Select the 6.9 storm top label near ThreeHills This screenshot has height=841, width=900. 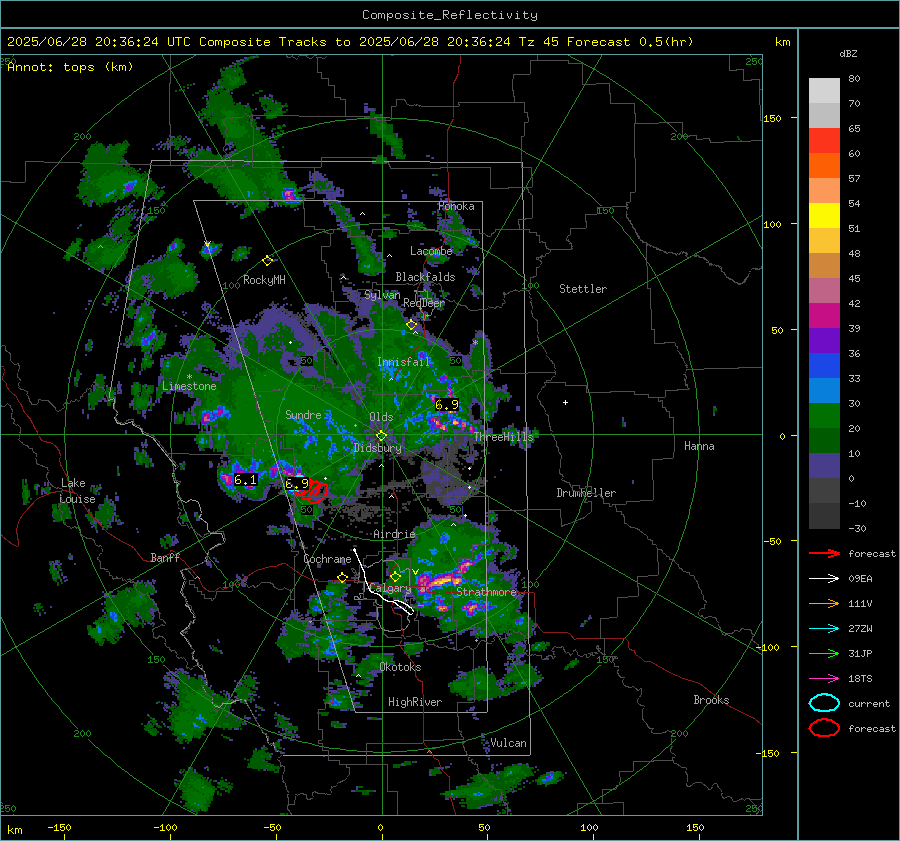click(x=447, y=405)
